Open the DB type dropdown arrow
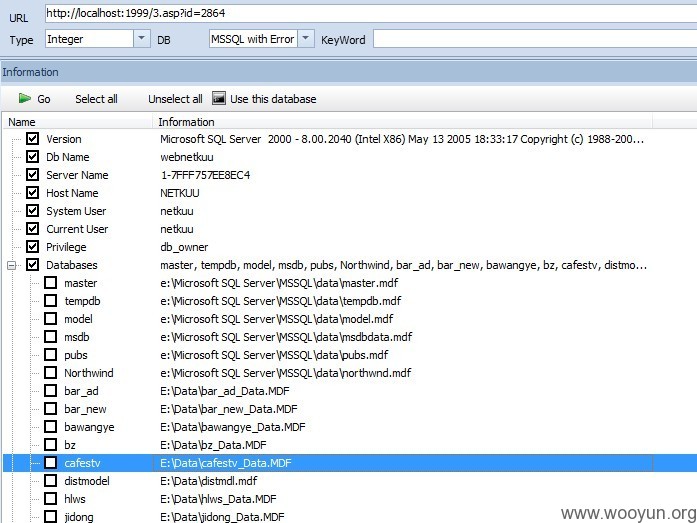 click(306, 39)
